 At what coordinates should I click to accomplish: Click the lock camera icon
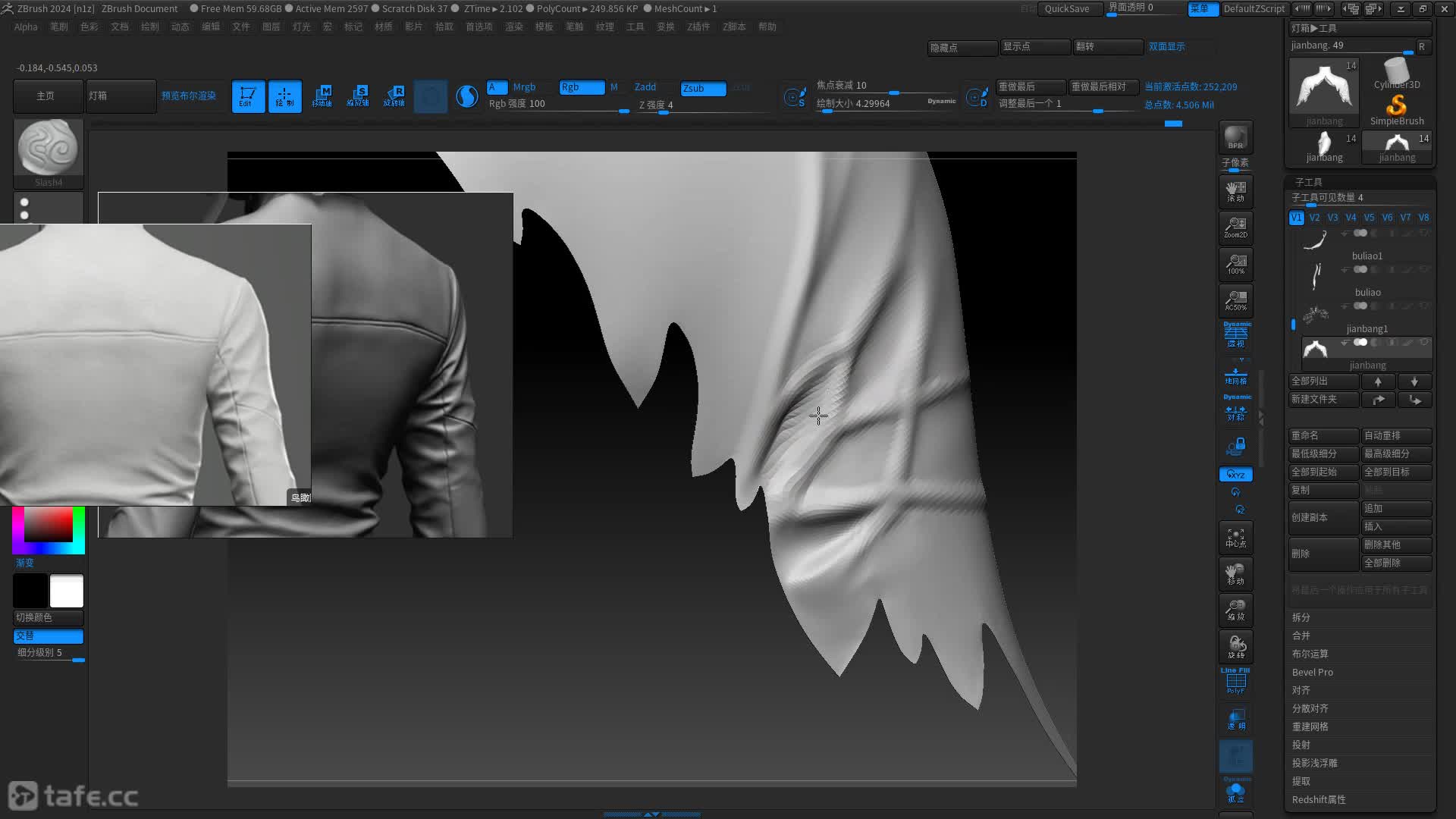tap(1235, 446)
